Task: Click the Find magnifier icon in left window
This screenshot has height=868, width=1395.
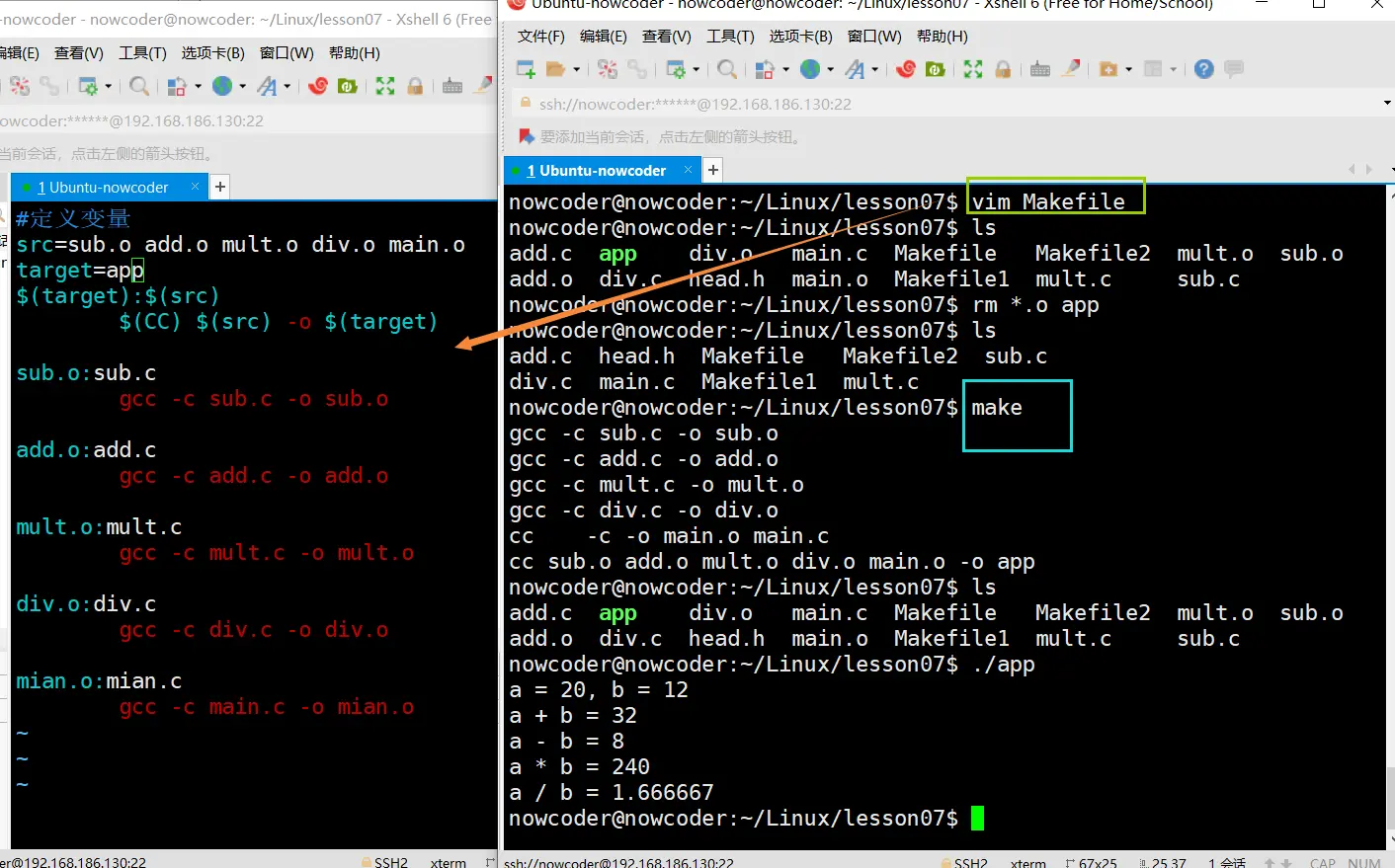Action: (139, 86)
